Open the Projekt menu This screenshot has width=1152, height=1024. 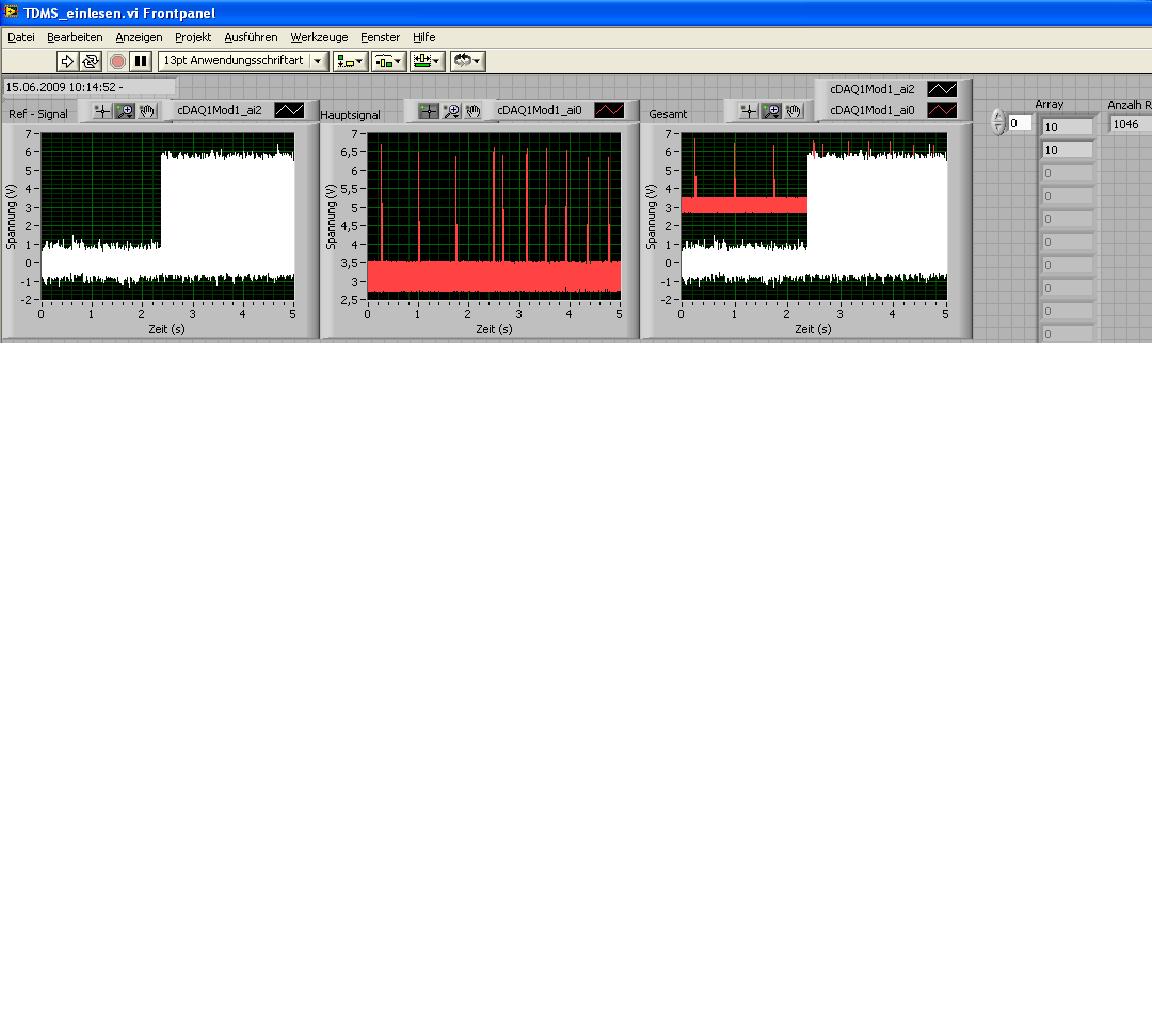tap(192, 37)
